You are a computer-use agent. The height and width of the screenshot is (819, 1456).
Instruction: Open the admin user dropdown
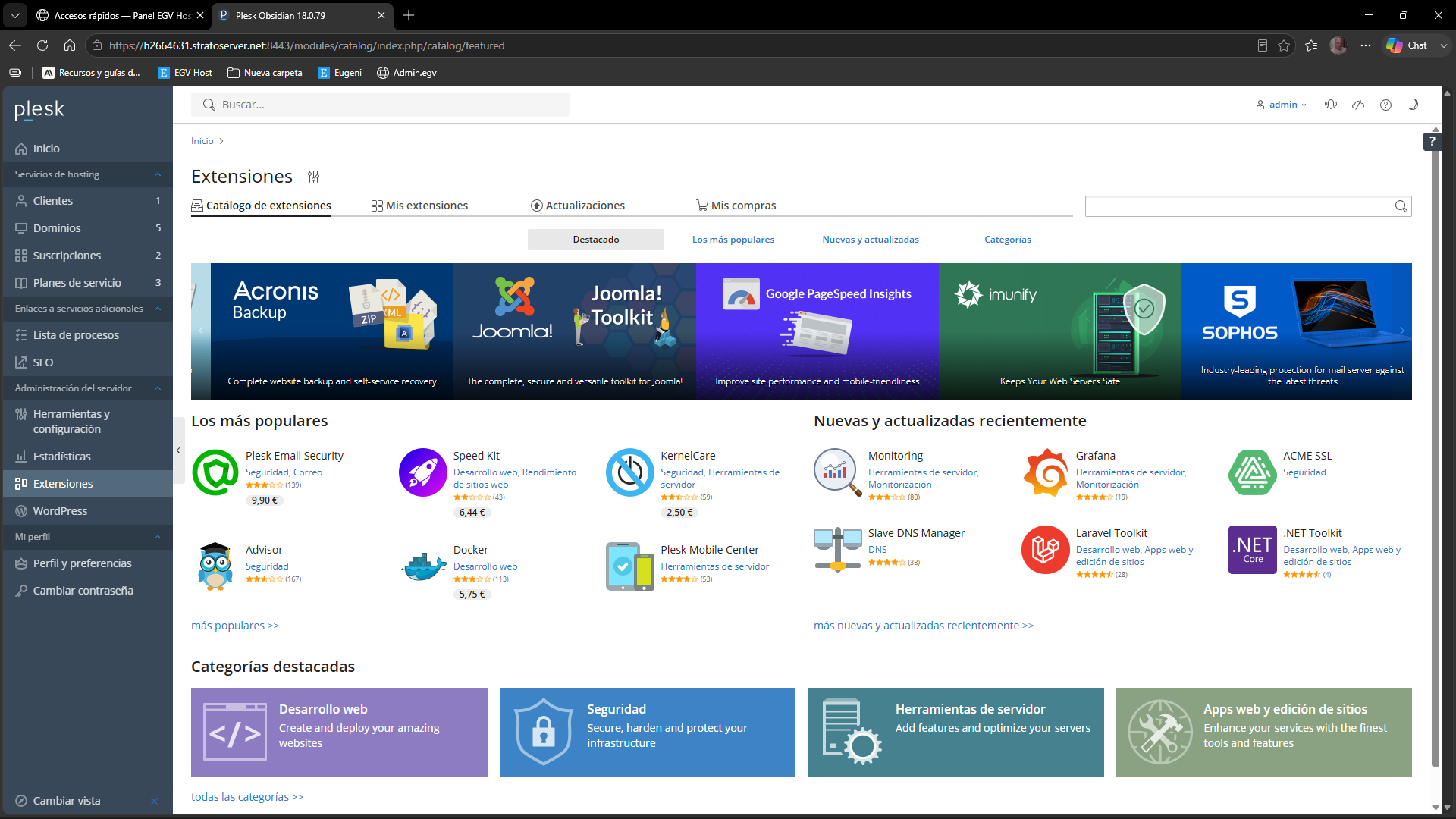pyautogui.click(x=1281, y=105)
